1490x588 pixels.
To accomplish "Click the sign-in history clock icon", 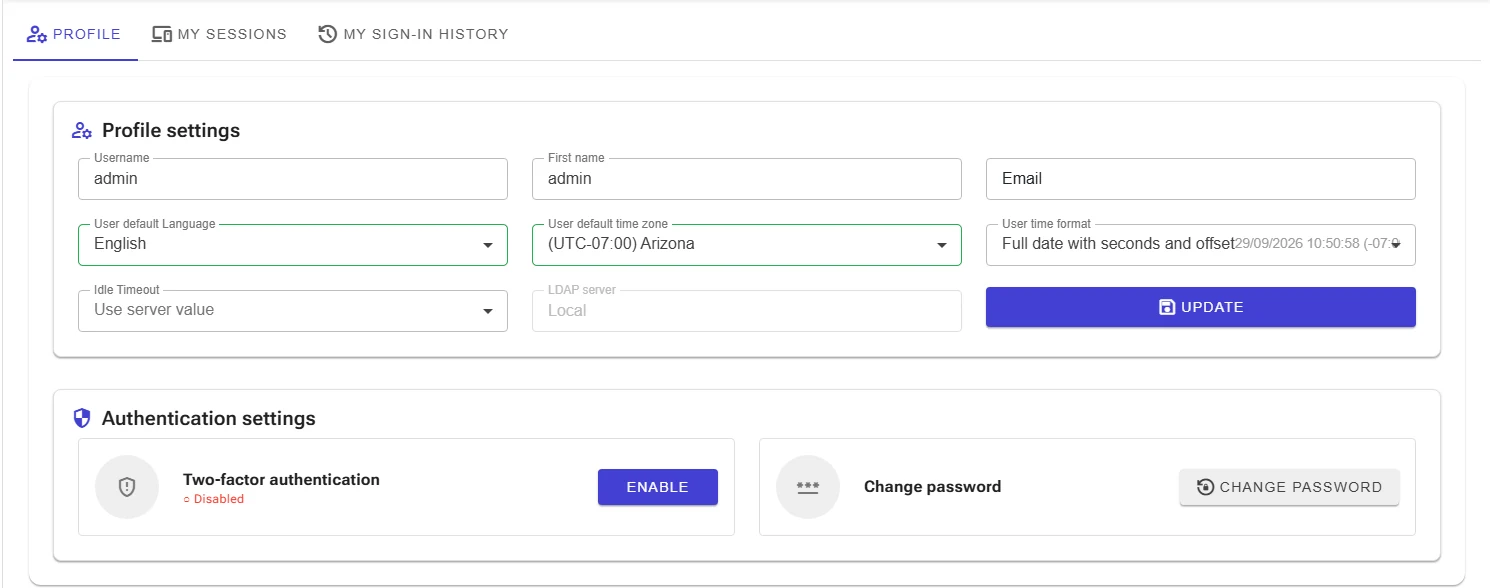I will click(x=327, y=34).
